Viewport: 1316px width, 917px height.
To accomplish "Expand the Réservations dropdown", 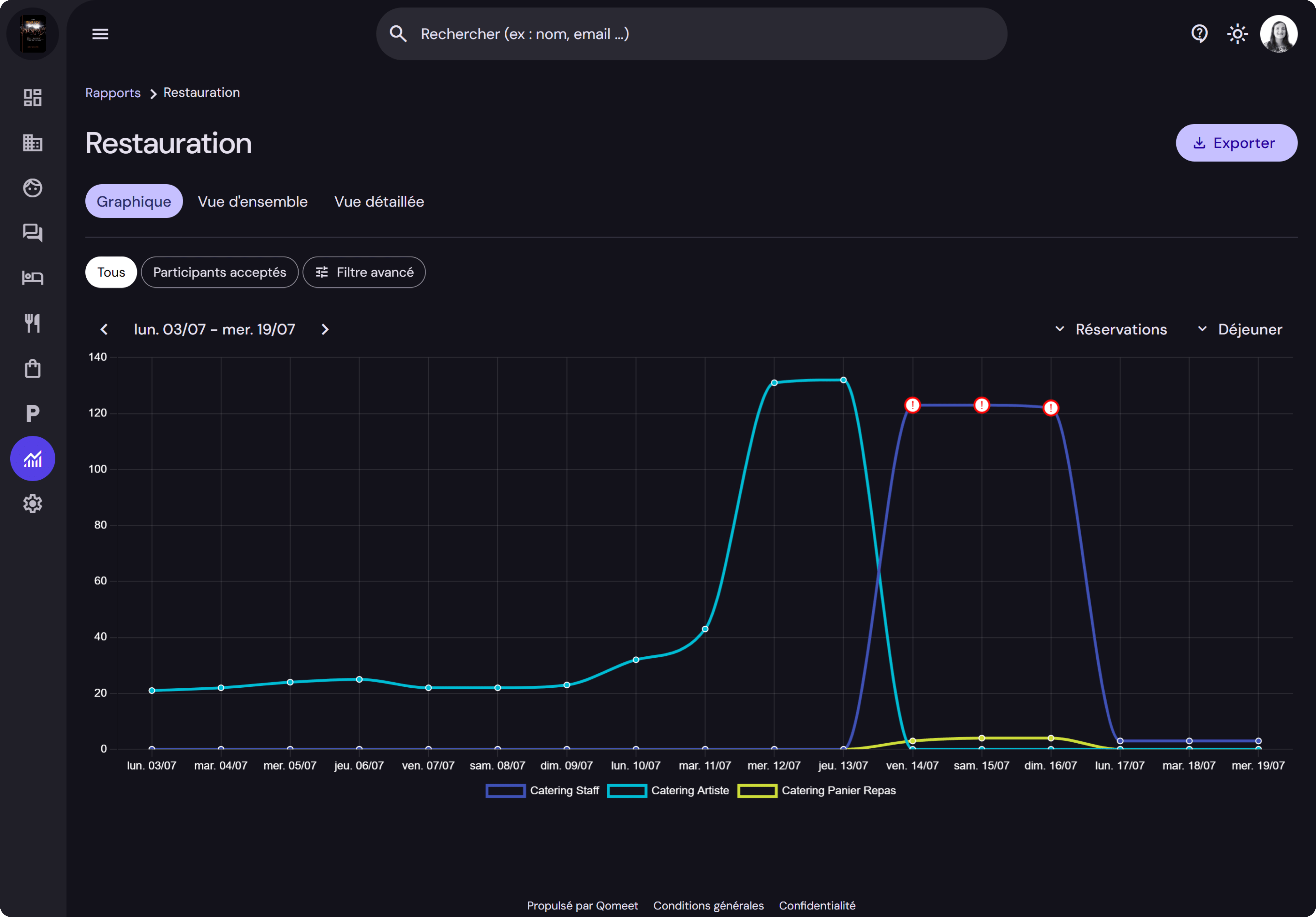I will point(1111,329).
